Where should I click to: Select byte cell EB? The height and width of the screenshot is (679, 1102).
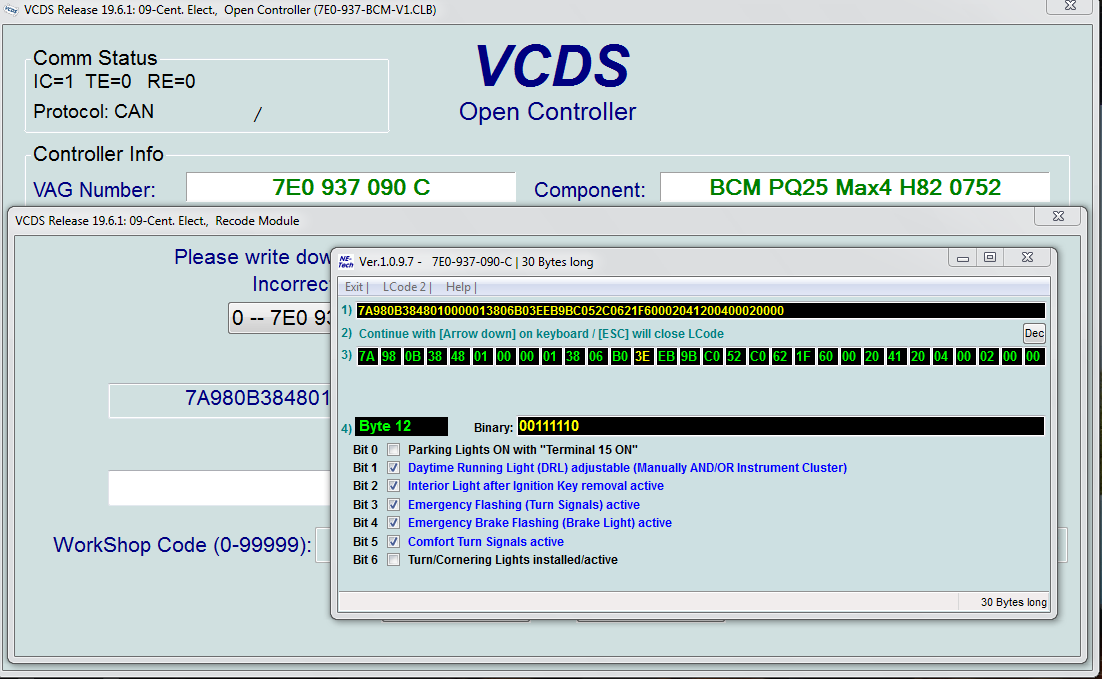pyautogui.click(x=666, y=356)
